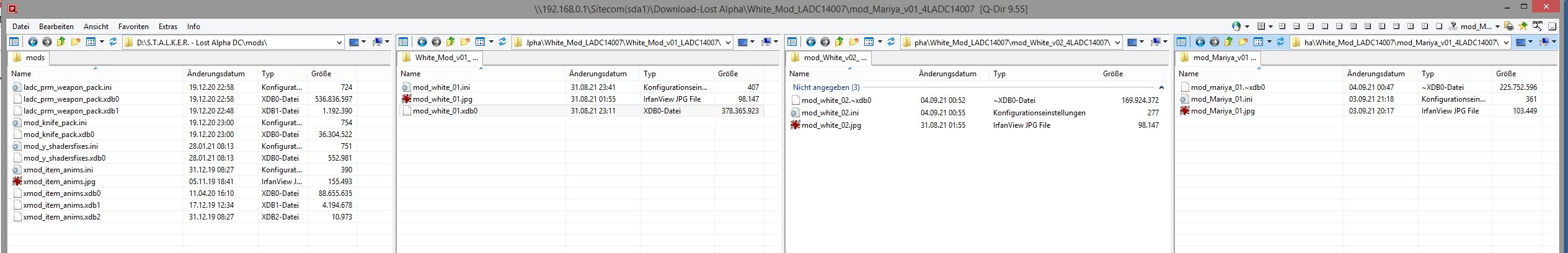
Task: Select file xmod_item_anims.xdb2
Action: click(61, 217)
